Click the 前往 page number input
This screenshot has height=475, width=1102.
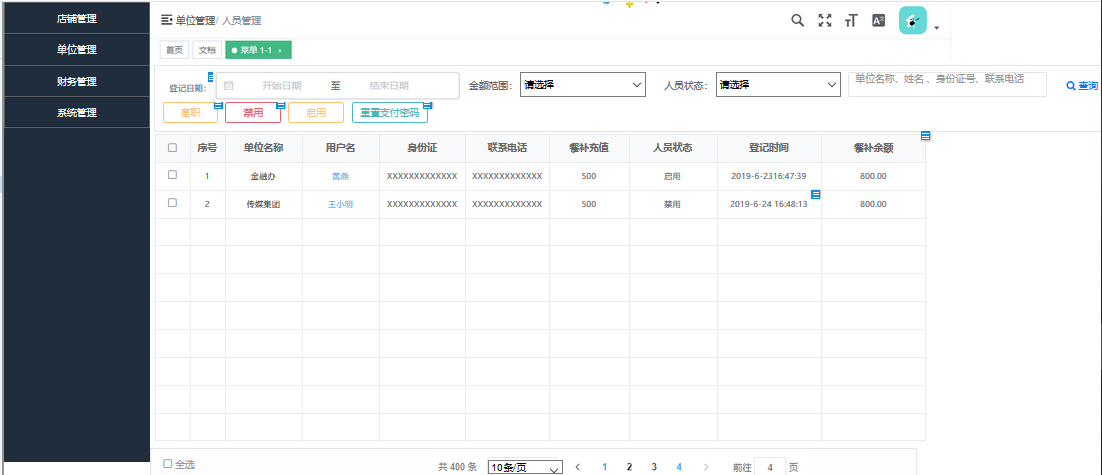pos(770,467)
